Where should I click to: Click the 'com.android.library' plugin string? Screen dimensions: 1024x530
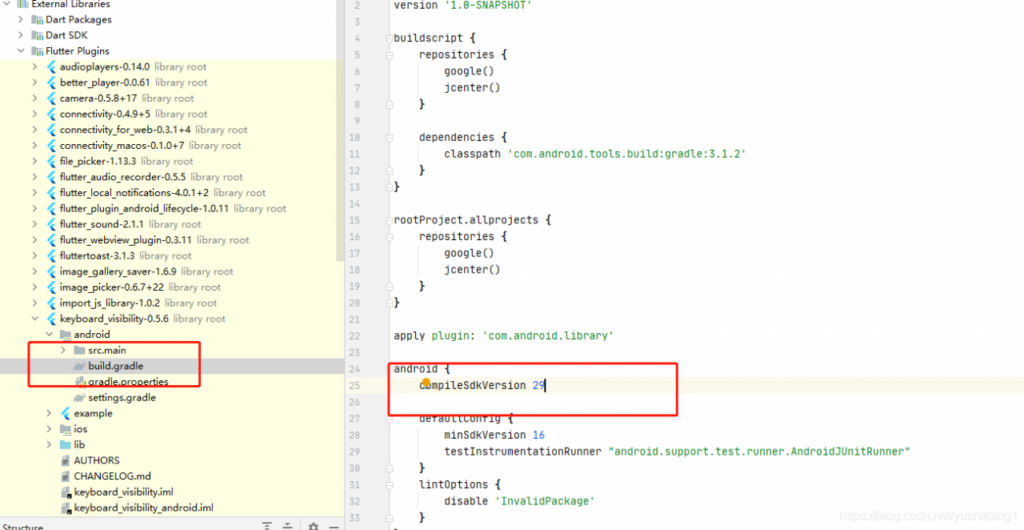click(x=547, y=336)
